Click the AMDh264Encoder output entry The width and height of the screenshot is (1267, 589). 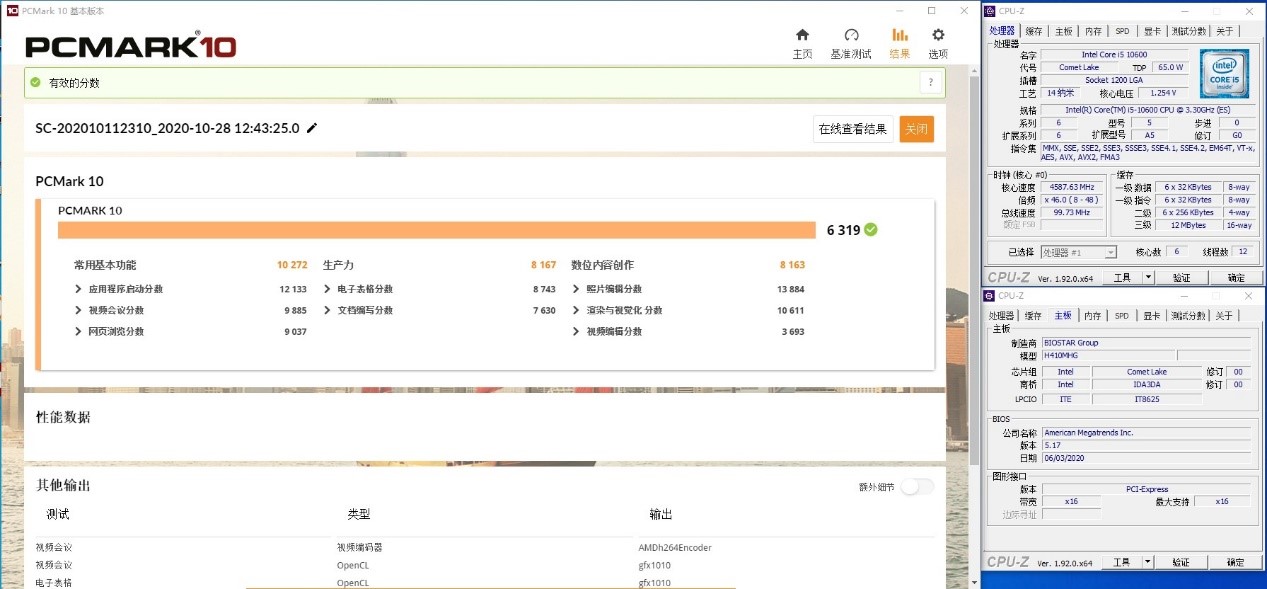[675, 547]
